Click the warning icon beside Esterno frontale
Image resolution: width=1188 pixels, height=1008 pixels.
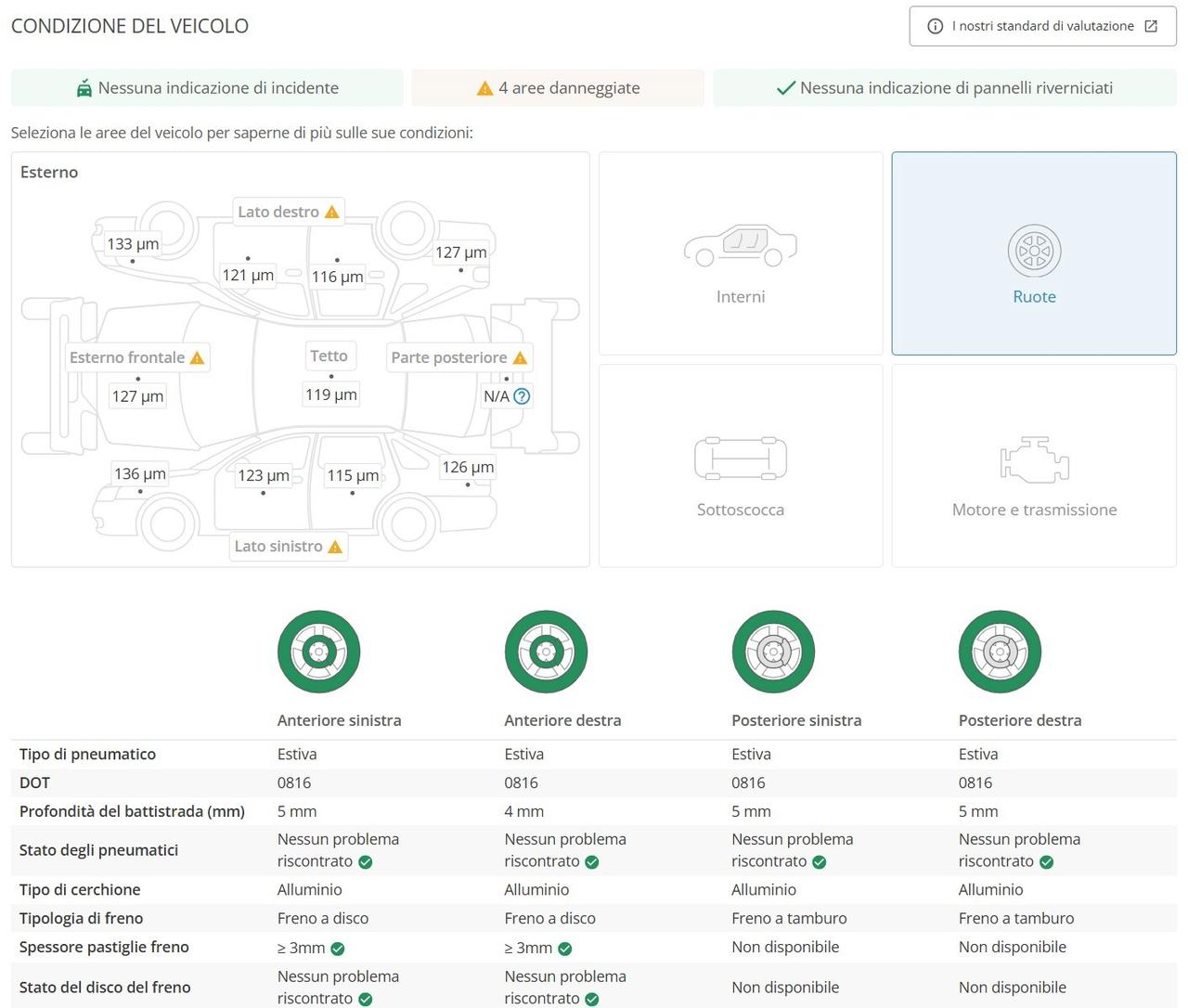coord(197,358)
